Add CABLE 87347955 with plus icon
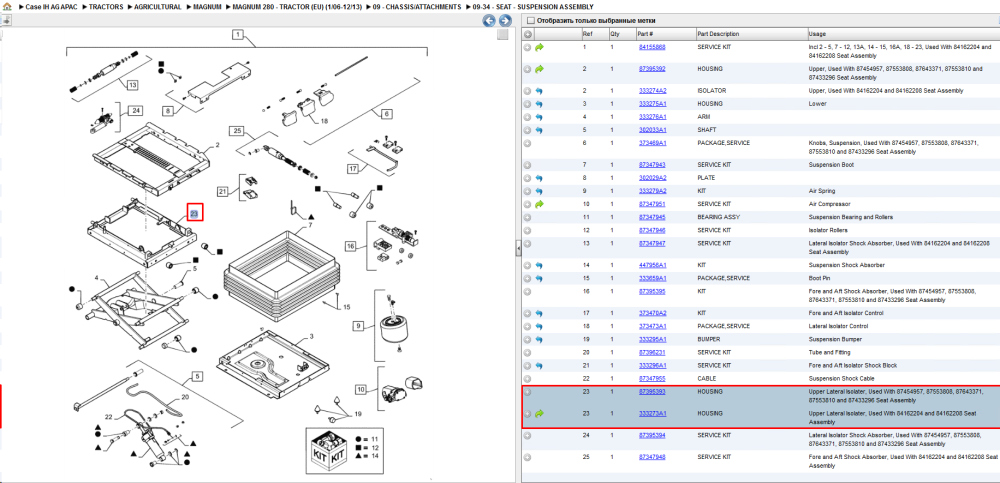 click(x=527, y=379)
